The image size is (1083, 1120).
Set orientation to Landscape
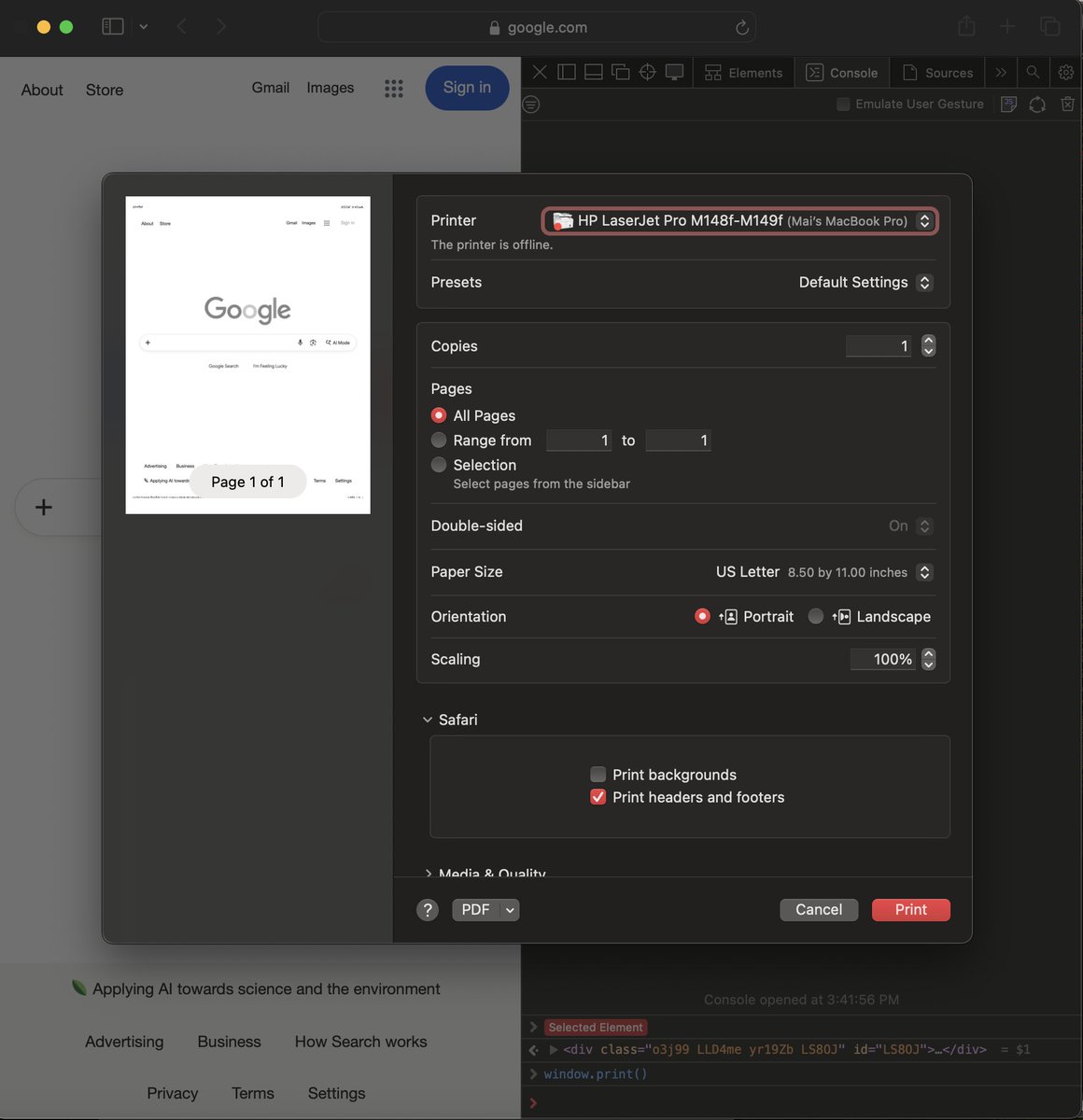[x=816, y=616]
